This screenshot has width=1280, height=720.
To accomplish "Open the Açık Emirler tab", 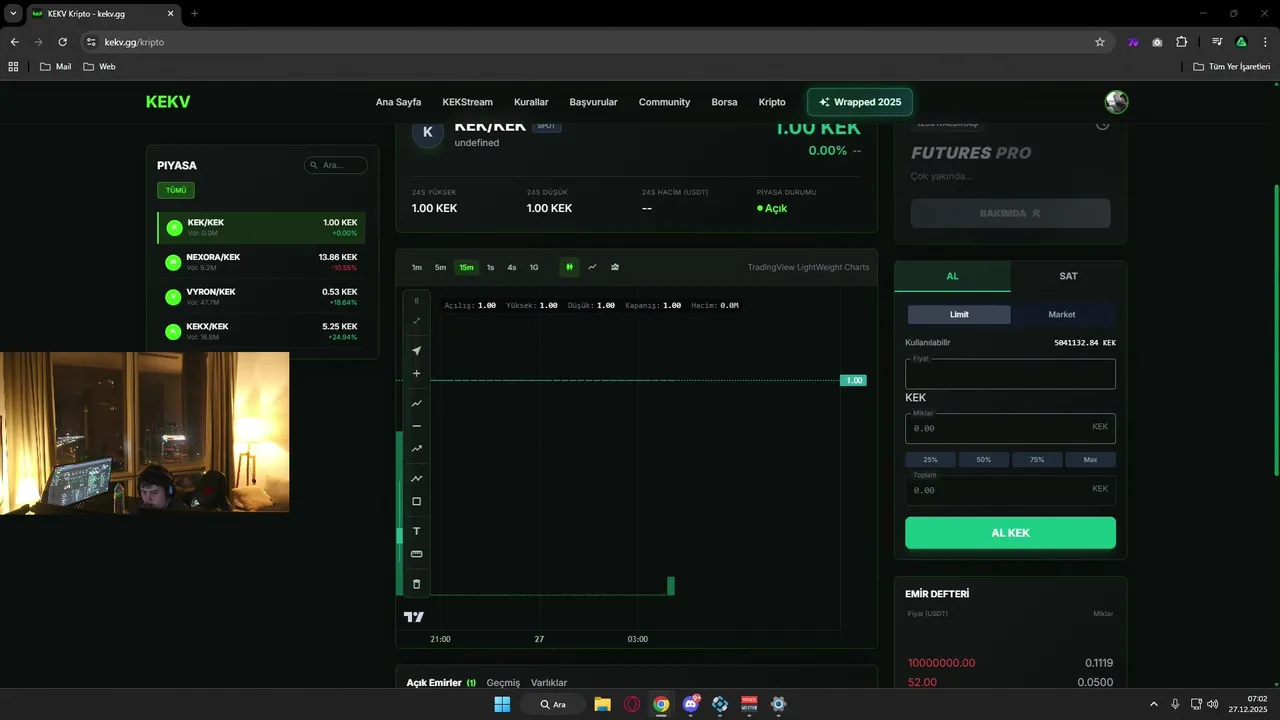I will click(x=441, y=683).
